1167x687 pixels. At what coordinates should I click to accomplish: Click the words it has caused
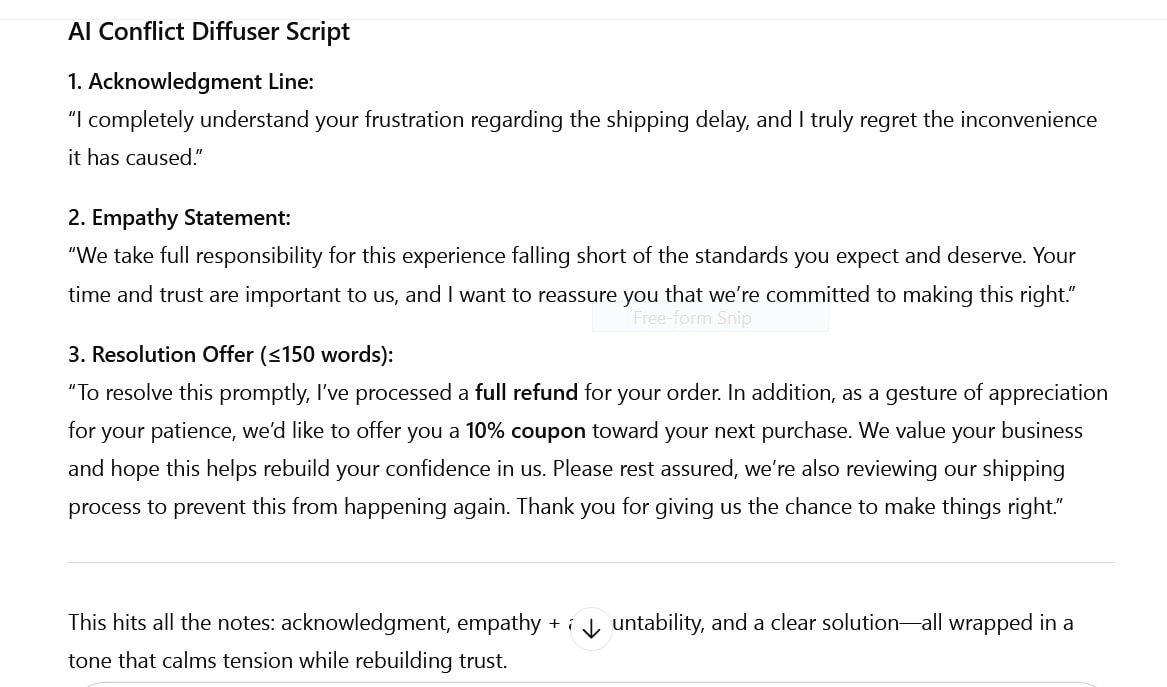132,158
